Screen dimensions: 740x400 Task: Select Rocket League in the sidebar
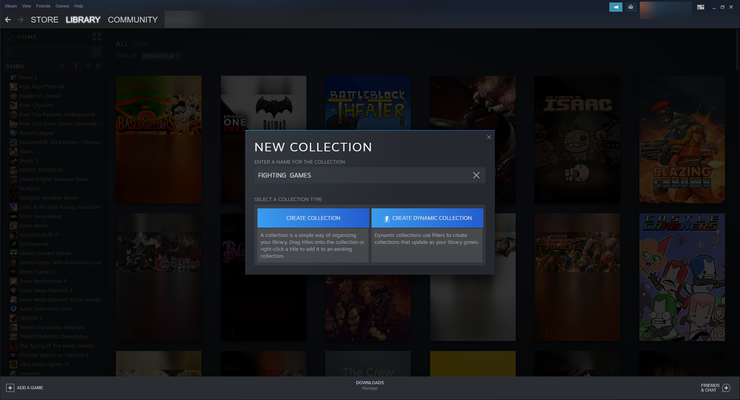(x=36, y=133)
